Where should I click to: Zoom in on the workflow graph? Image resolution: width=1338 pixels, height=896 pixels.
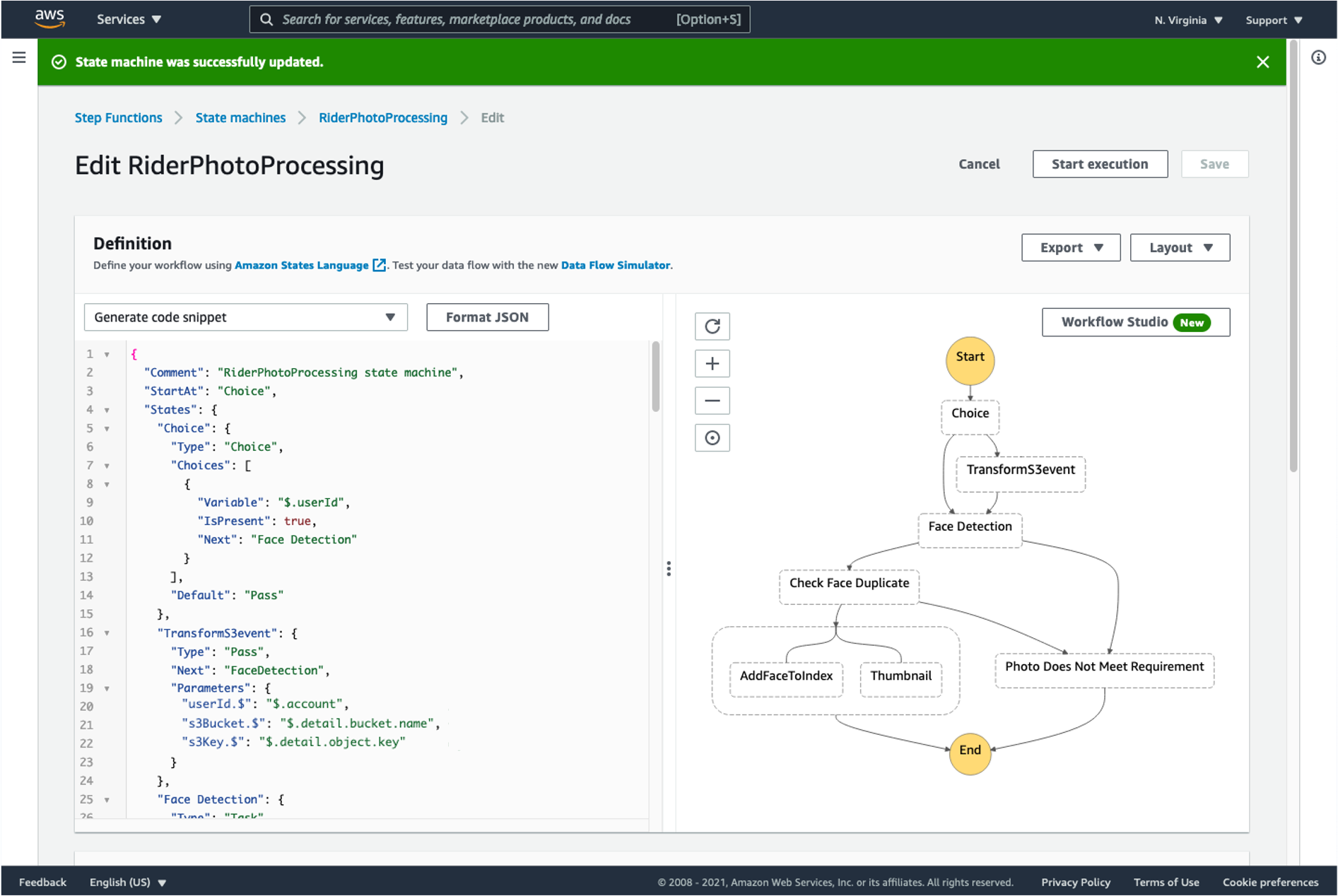pos(712,364)
